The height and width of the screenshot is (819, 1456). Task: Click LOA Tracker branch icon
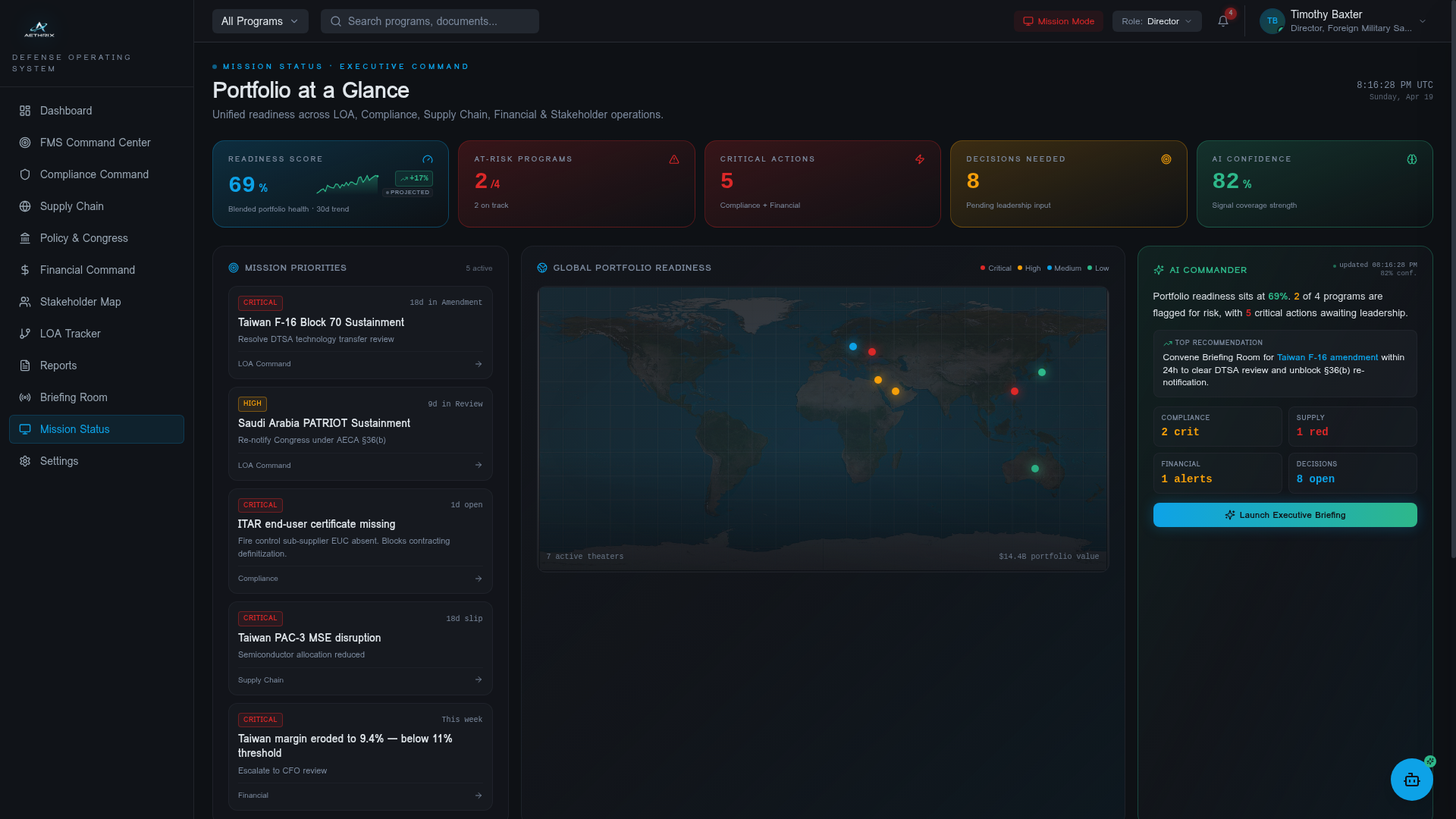(x=25, y=334)
